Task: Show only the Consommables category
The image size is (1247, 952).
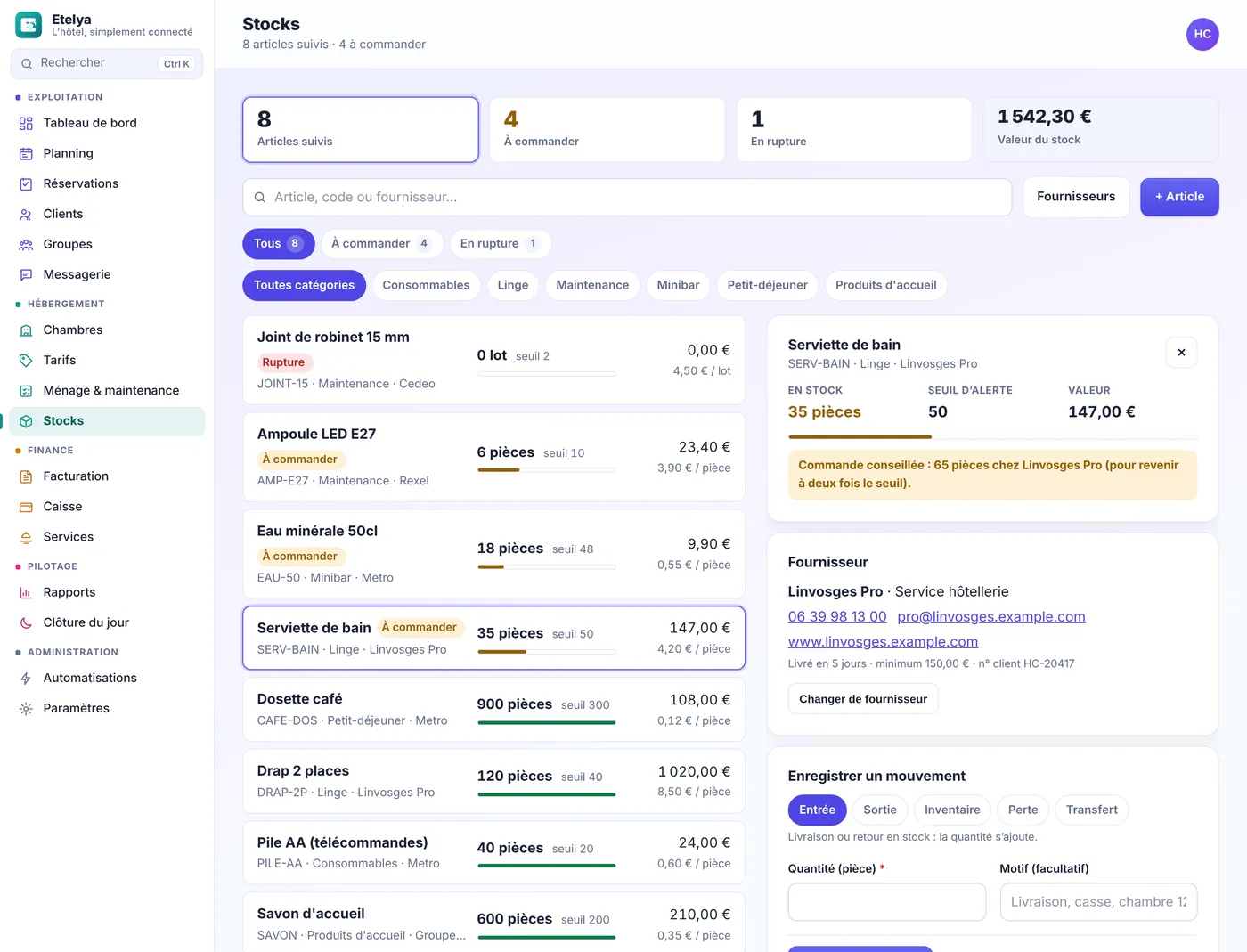Action: (x=426, y=286)
